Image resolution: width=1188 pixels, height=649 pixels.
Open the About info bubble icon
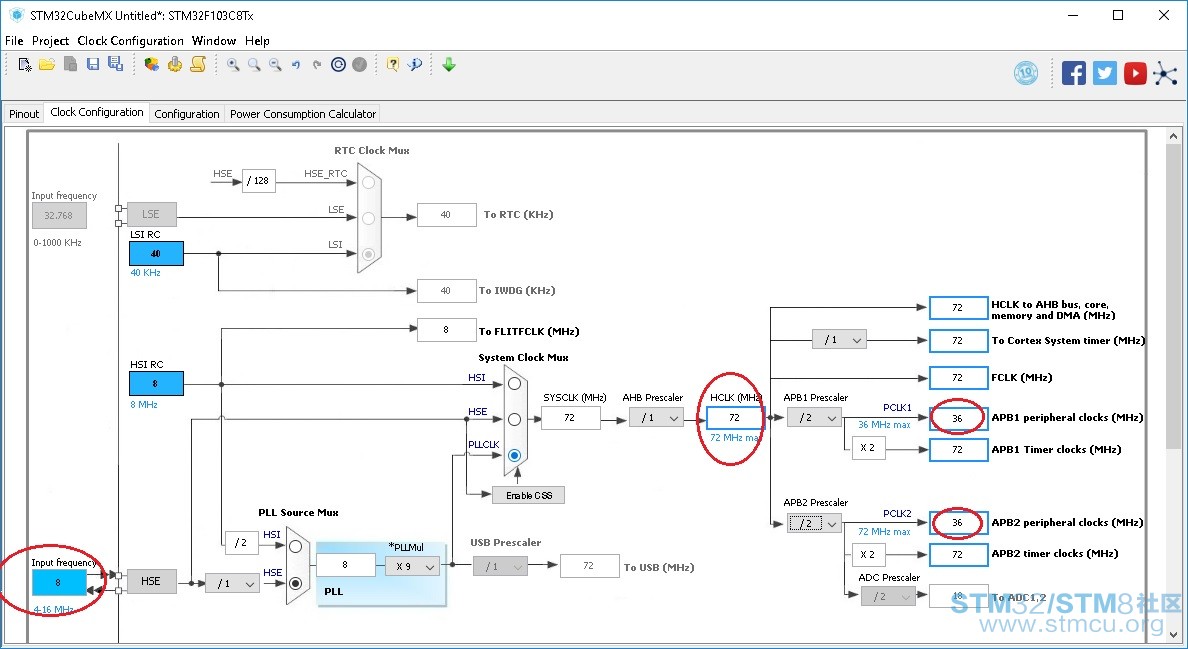point(414,65)
